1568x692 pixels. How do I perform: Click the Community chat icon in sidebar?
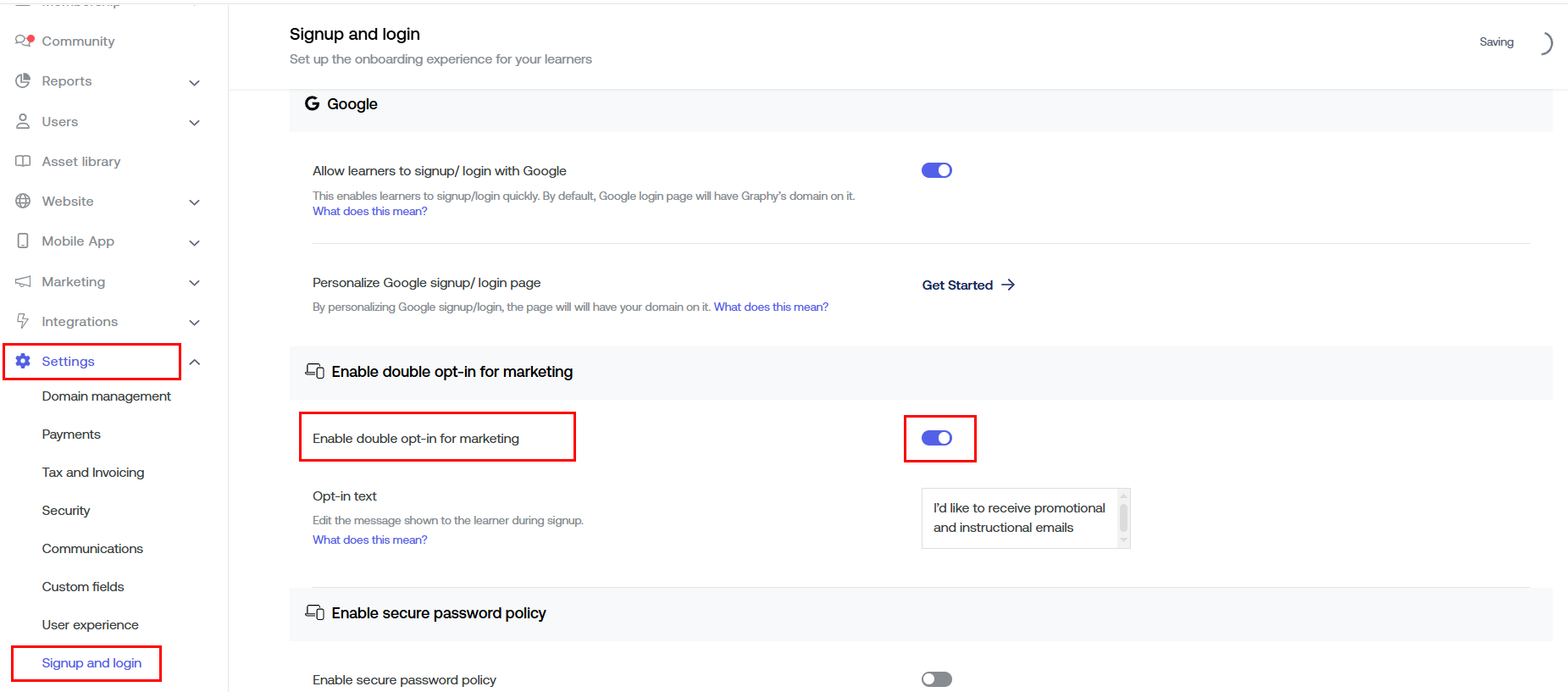pos(24,41)
